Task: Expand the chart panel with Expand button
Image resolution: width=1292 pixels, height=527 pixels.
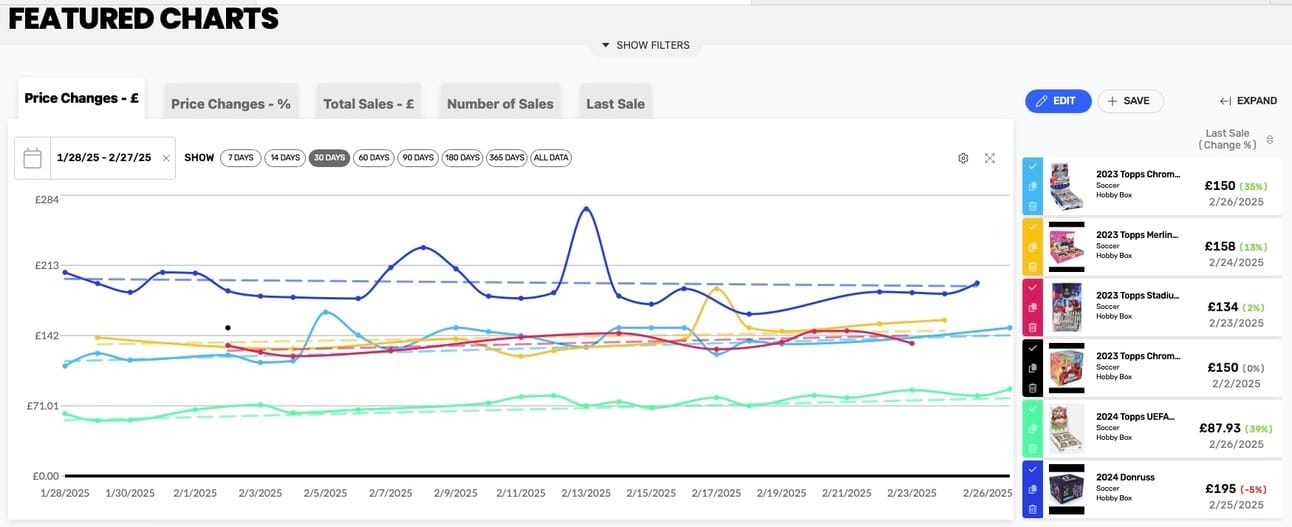Action: pyautogui.click(x=1248, y=101)
